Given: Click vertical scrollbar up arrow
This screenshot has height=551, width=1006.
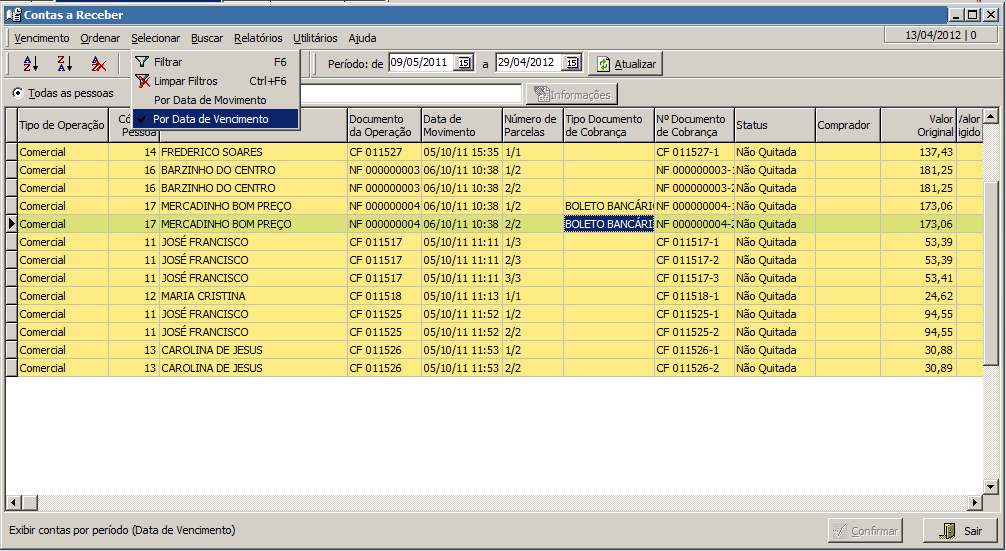Looking at the screenshot, I should pyautogui.click(x=991, y=116).
